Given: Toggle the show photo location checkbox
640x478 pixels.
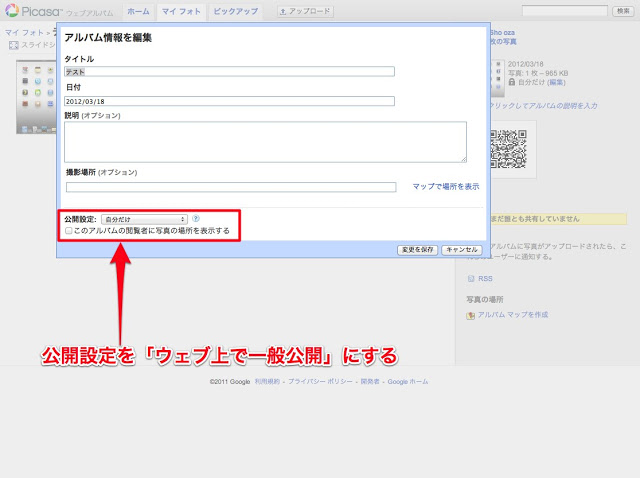Looking at the screenshot, I should coord(68,230).
